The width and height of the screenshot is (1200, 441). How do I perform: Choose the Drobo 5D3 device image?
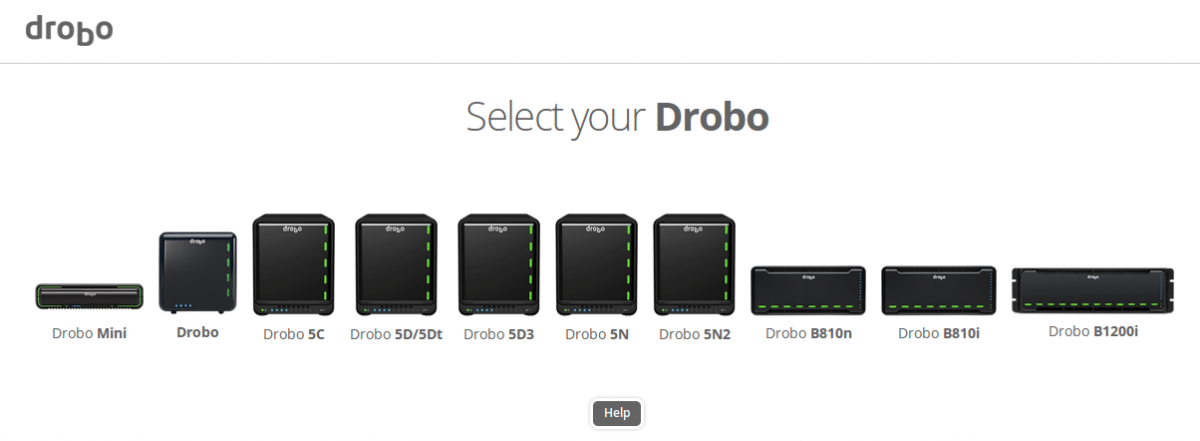point(499,264)
